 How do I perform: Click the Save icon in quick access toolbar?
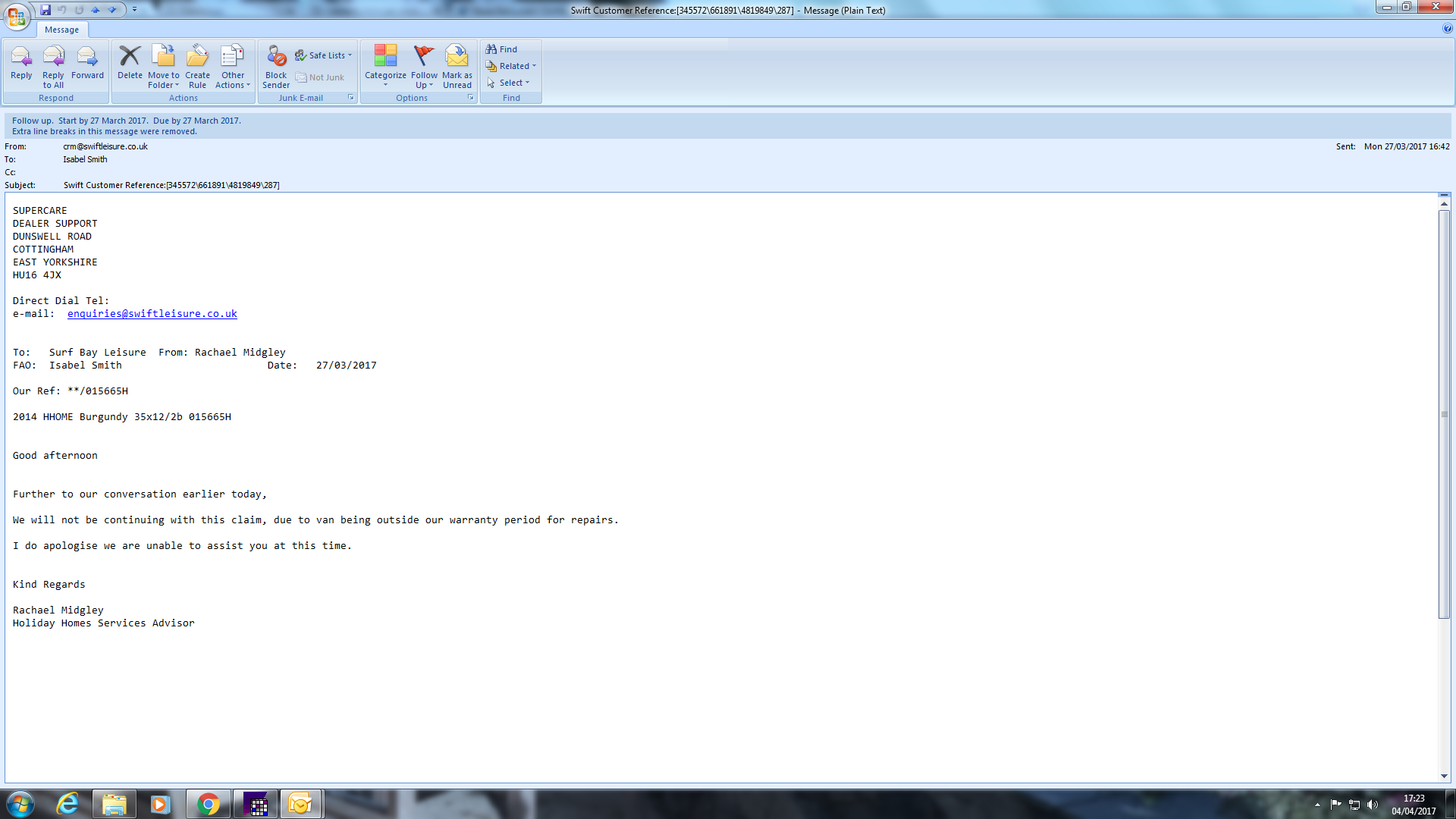click(x=45, y=10)
